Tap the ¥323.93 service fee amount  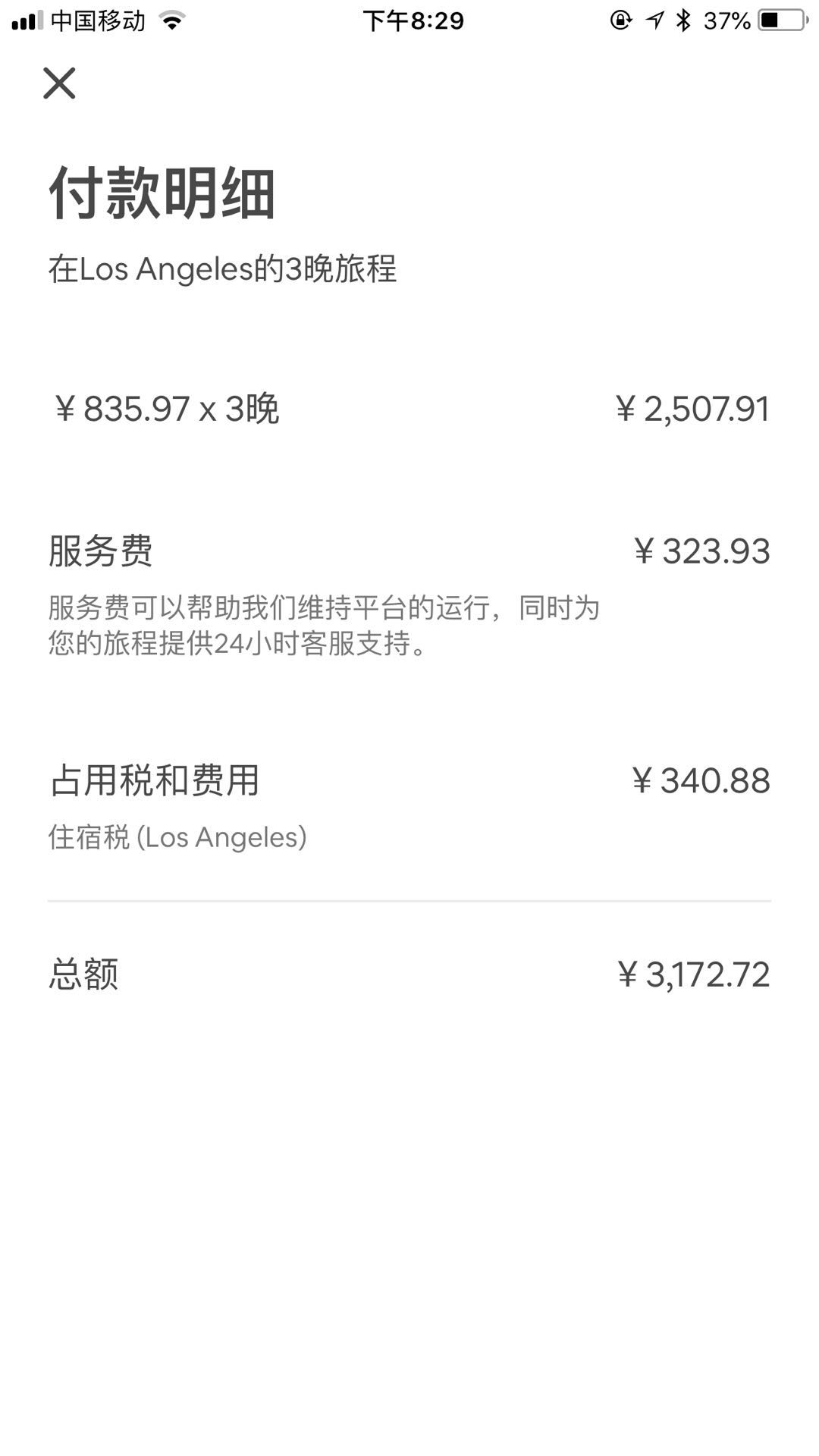pos(701,551)
